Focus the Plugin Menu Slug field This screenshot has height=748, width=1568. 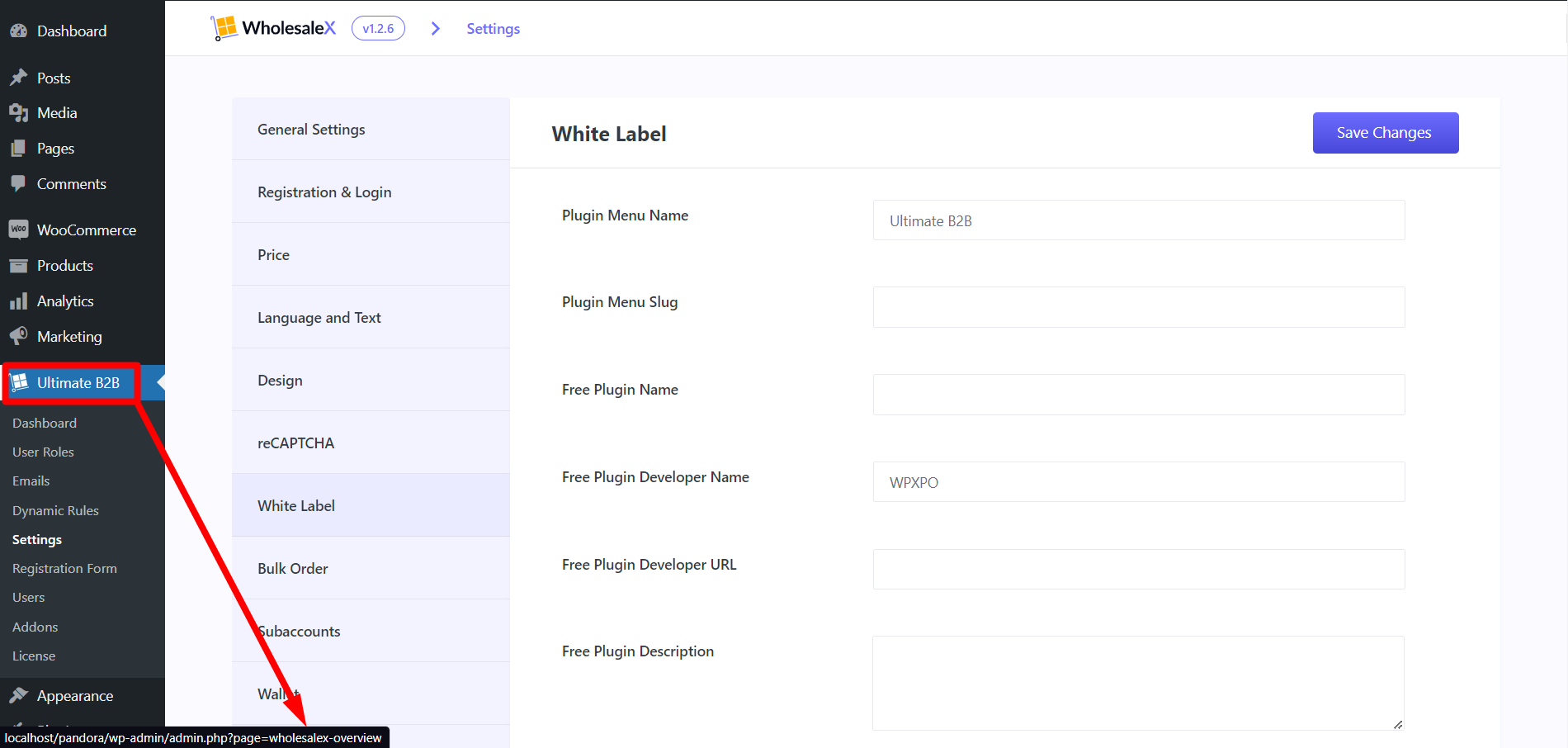1139,307
